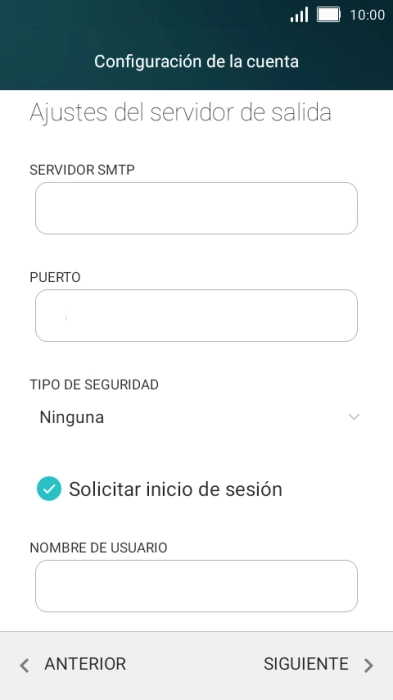The width and height of the screenshot is (393, 700).
Task: Toggle the teal checkmark for login request
Action: tap(49, 489)
